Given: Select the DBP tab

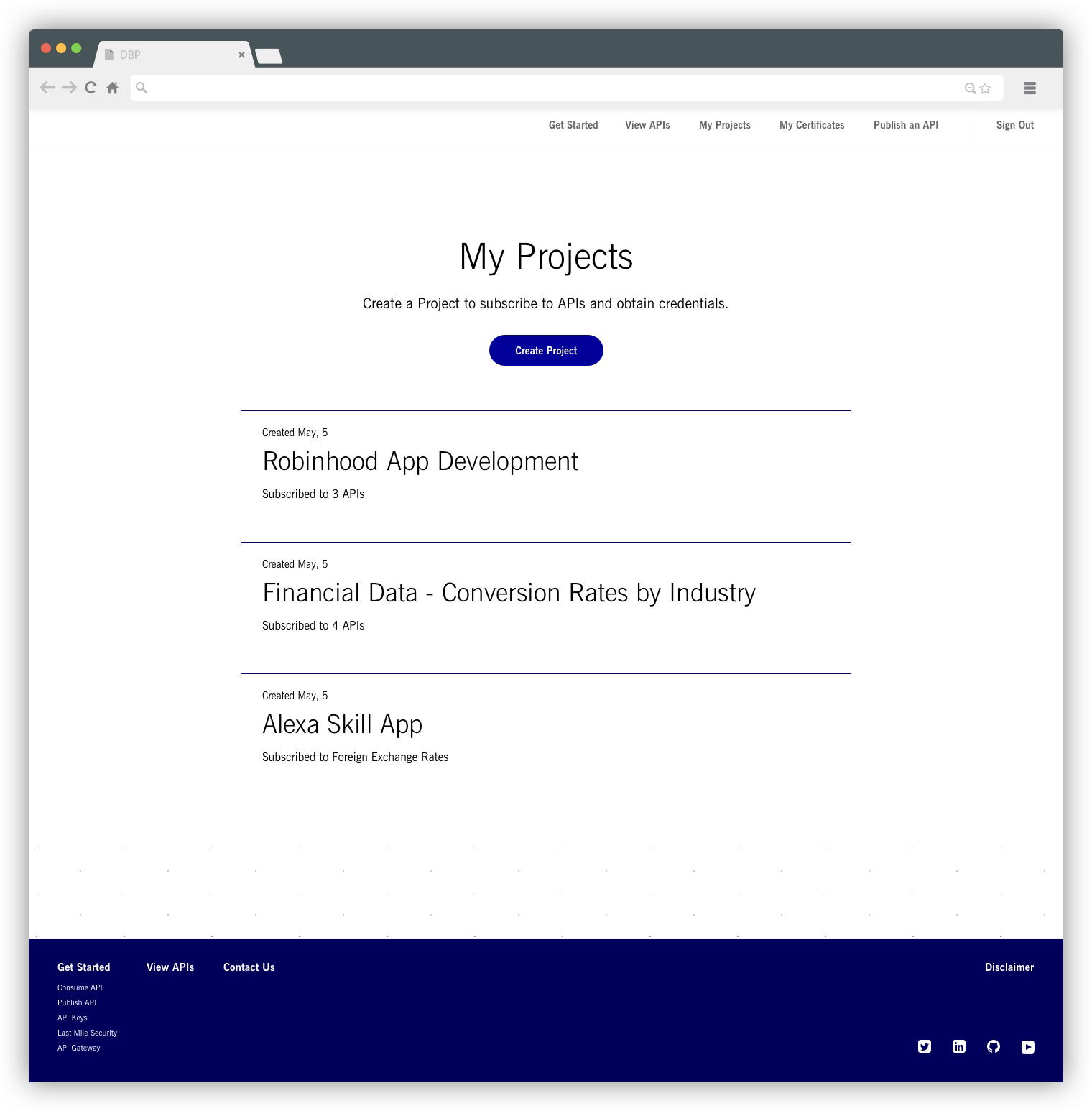Looking at the screenshot, I should click(x=172, y=55).
